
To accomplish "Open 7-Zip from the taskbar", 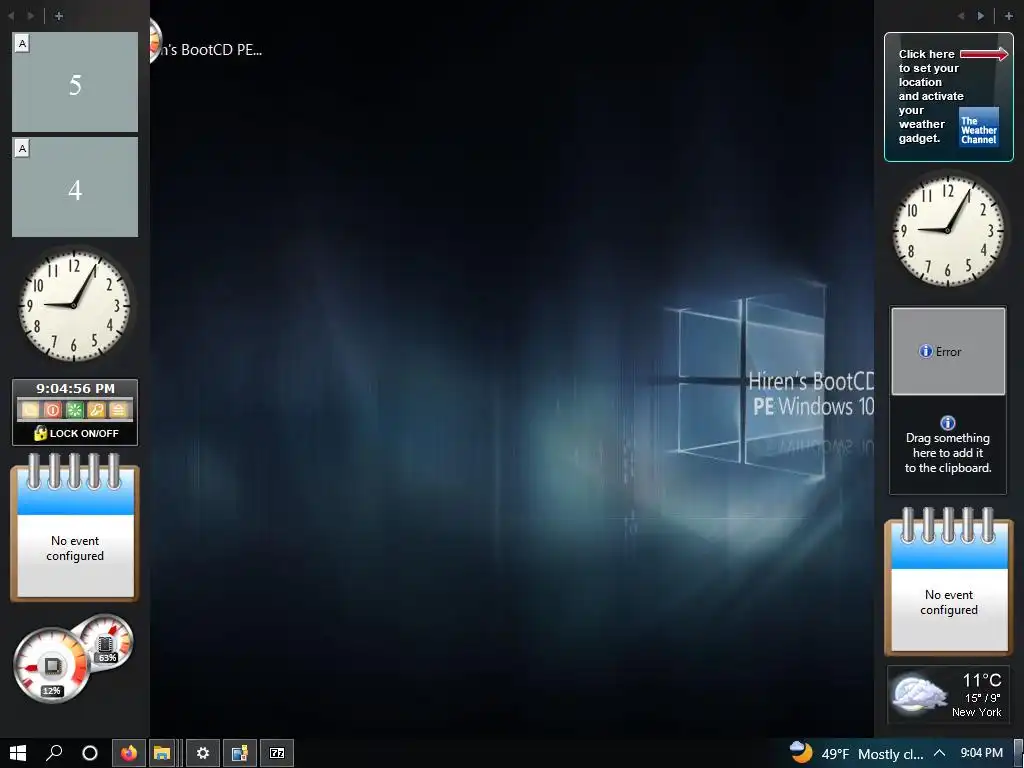I will point(277,753).
